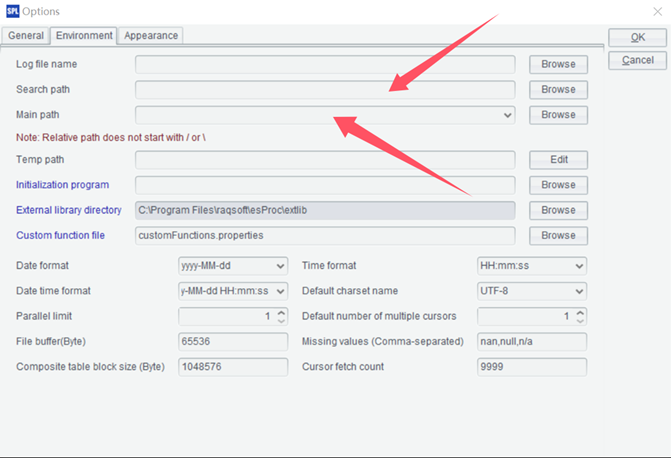The image size is (671, 458).
Task: Select the Environment tab
Action: pyautogui.click(x=84, y=36)
